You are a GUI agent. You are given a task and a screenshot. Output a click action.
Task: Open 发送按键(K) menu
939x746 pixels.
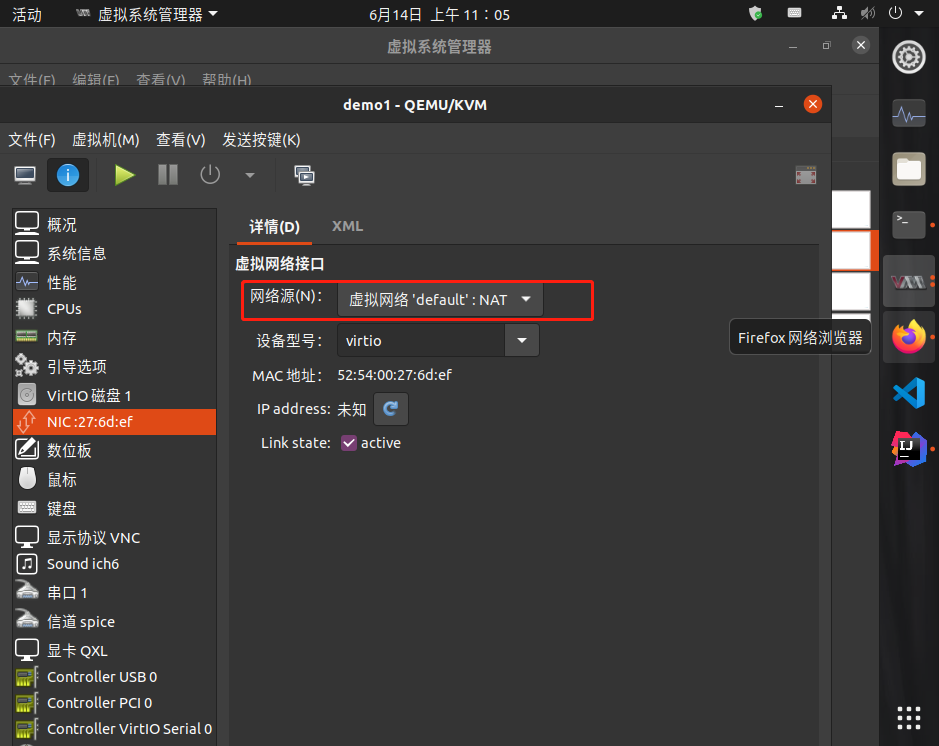coord(261,140)
